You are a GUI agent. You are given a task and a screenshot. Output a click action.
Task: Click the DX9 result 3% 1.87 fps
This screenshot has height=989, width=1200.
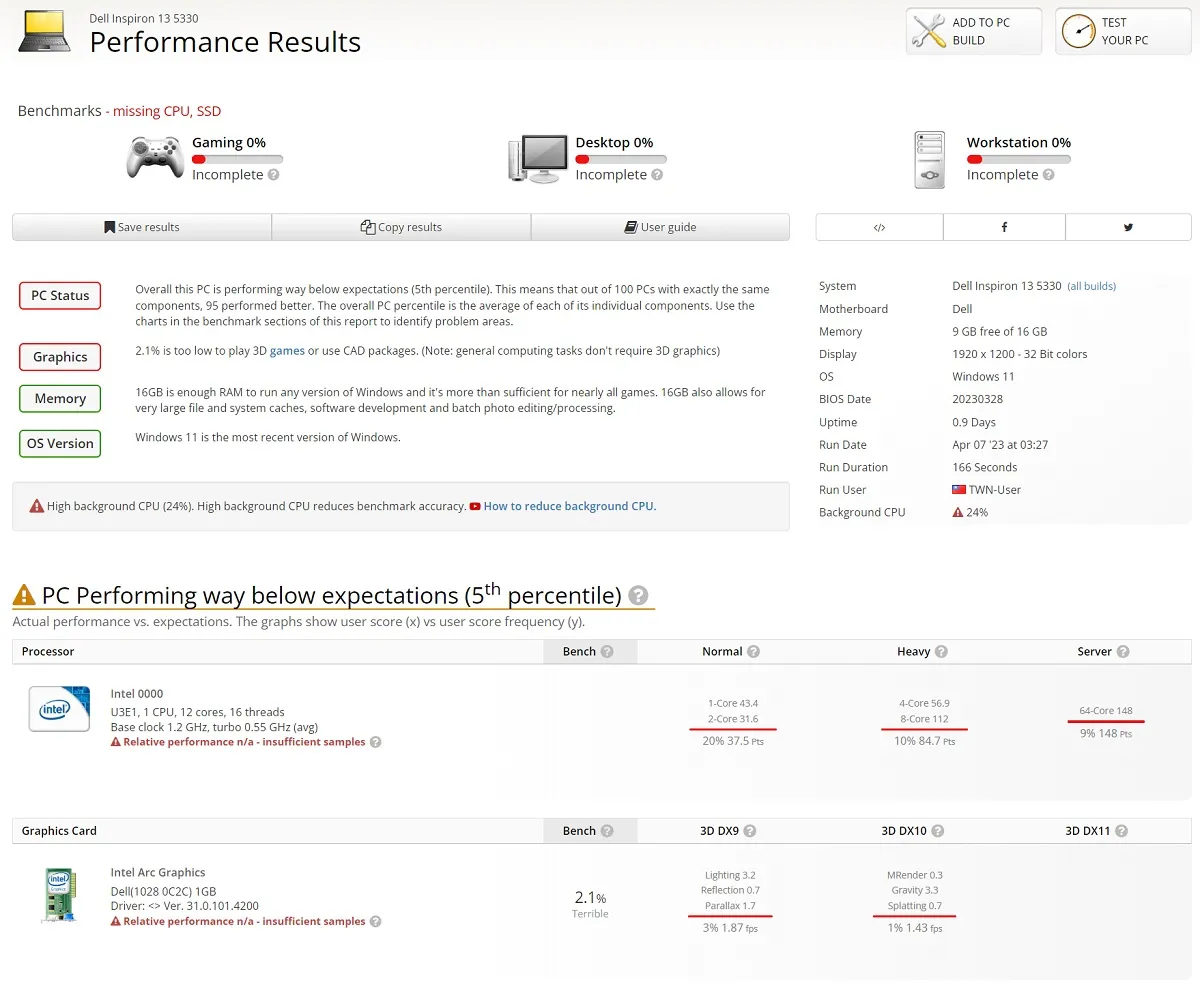(x=730, y=928)
